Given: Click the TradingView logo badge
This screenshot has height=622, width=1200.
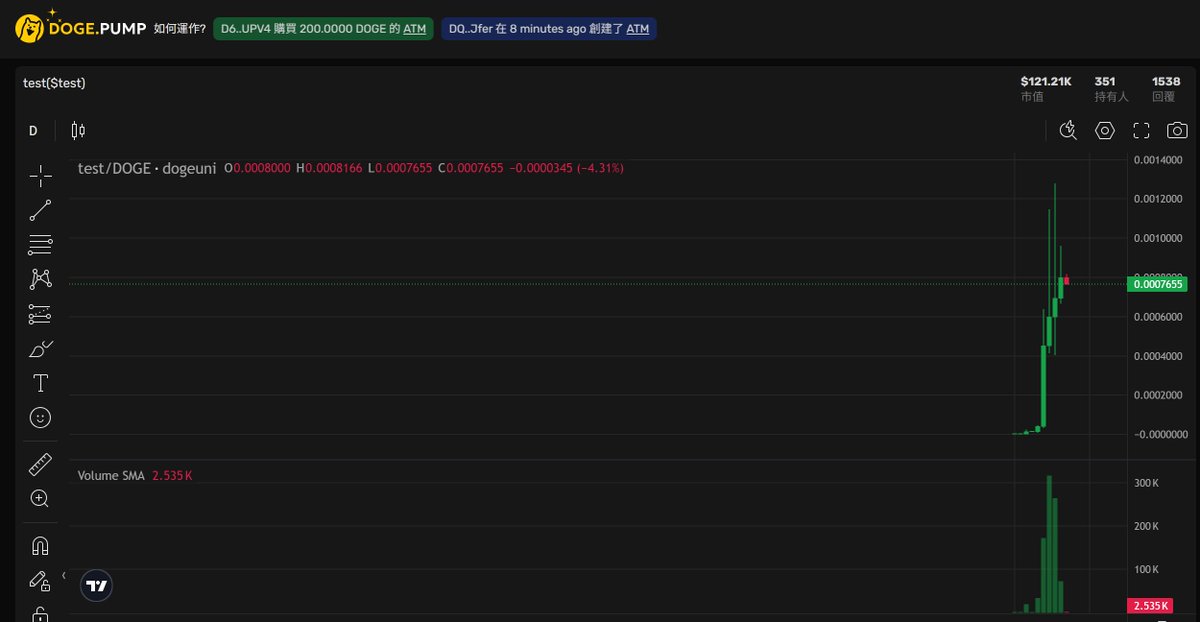Looking at the screenshot, I should 96,586.
